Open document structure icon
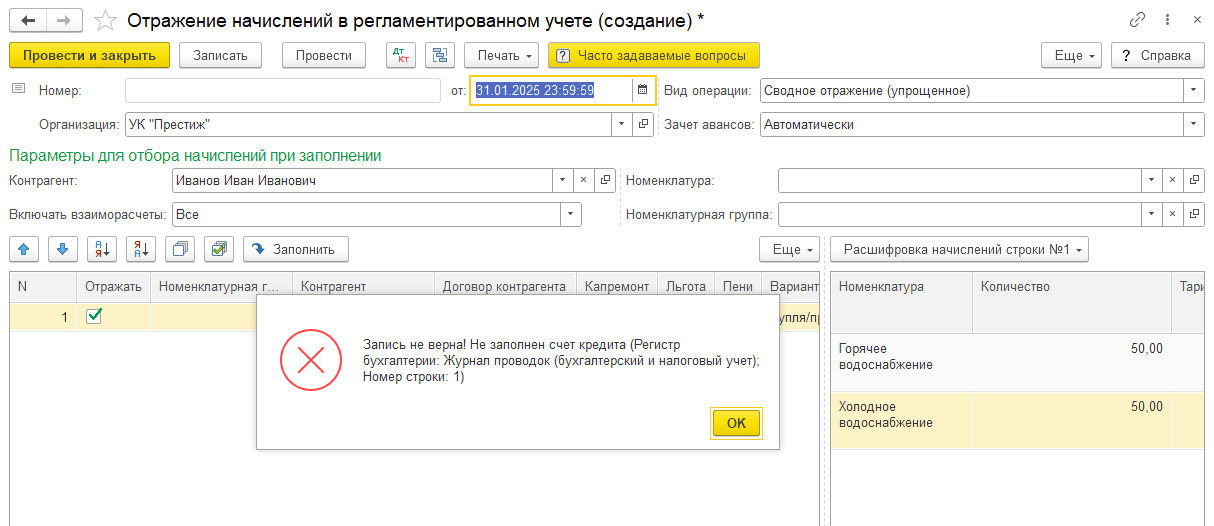Screen dimensions: 1214x526 click(440, 56)
